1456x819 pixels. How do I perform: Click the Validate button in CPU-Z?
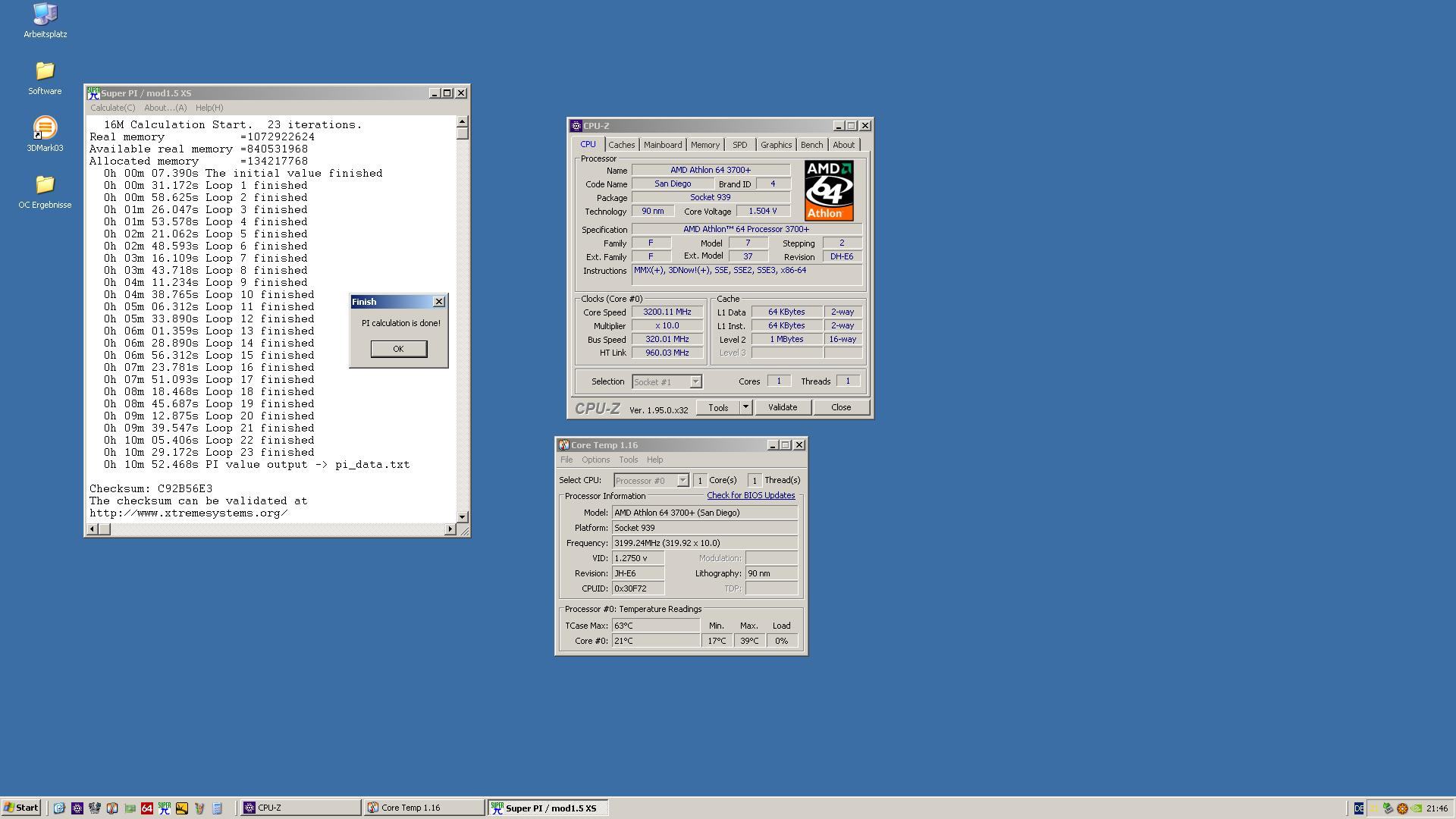point(783,406)
